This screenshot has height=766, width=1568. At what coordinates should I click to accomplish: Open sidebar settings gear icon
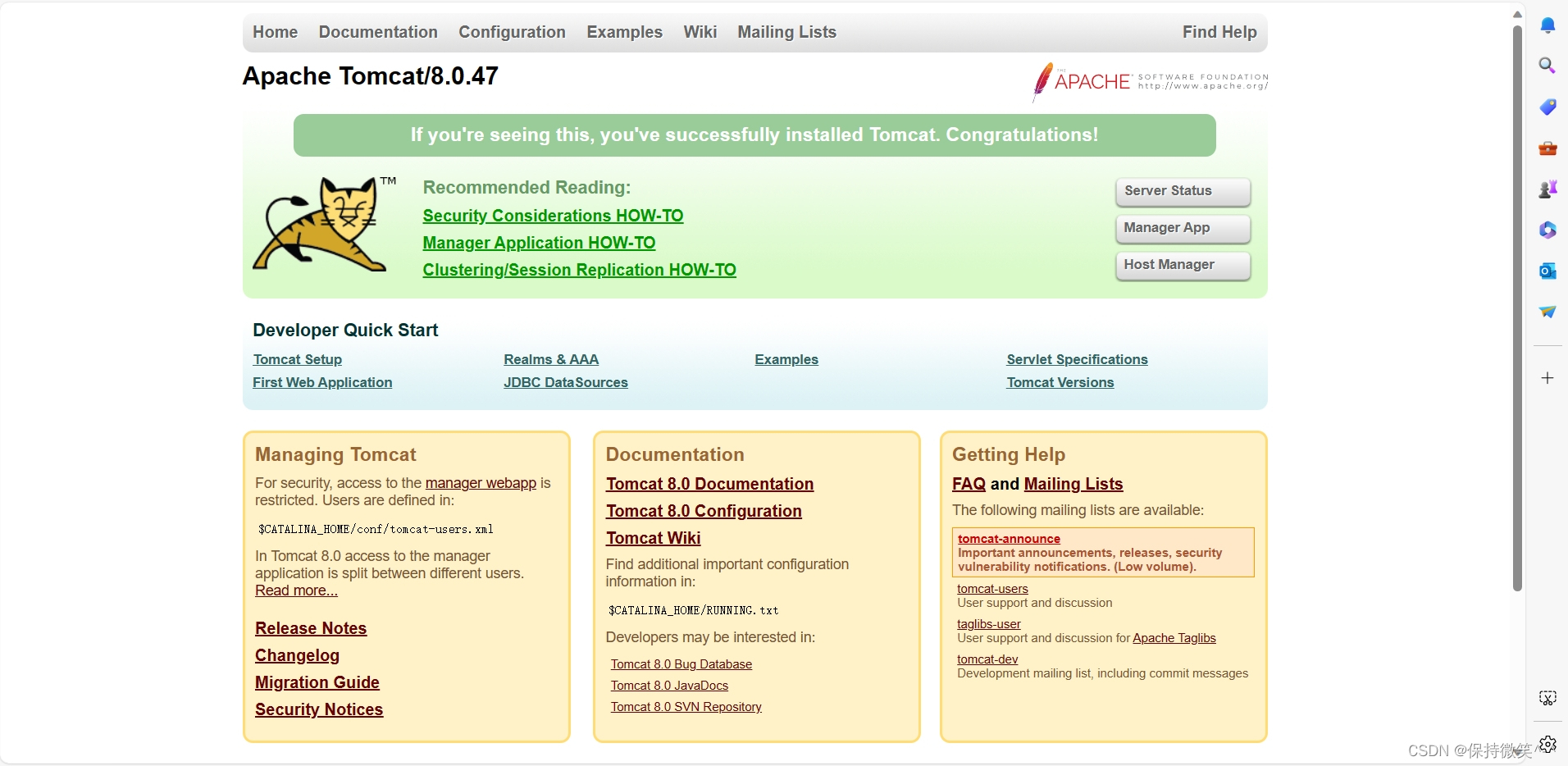tap(1547, 744)
